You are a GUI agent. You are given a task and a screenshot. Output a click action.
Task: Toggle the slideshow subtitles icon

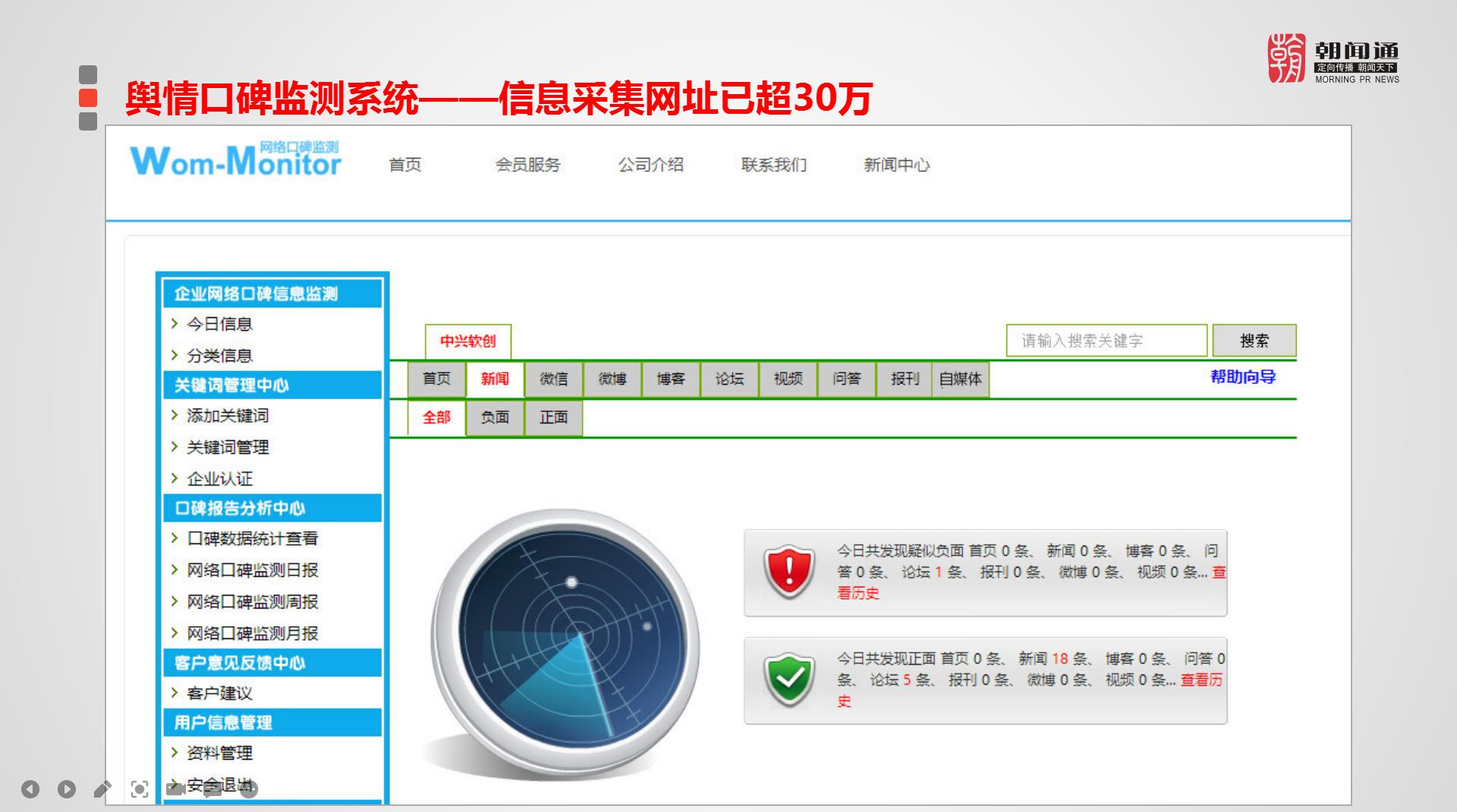click(x=212, y=789)
